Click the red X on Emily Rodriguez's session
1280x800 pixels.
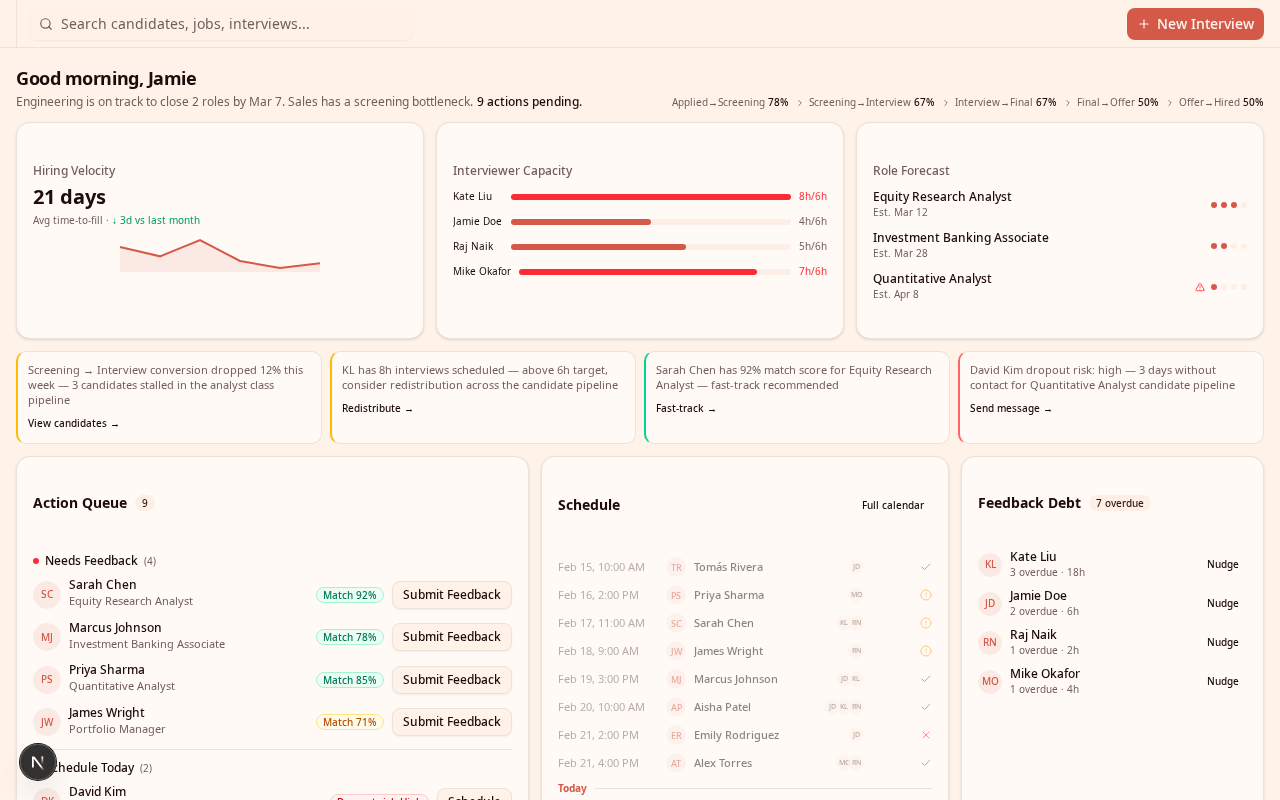point(925,733)
